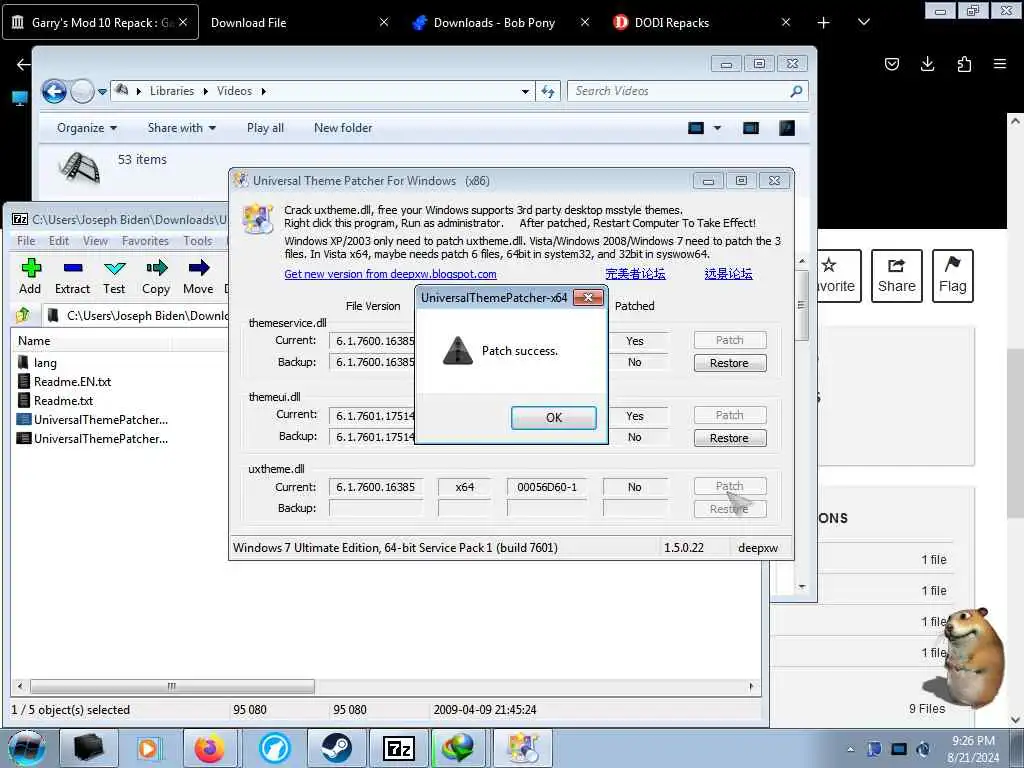Image resolution: width=1024 pixels, height=768 pixels.
Task: Open list all tabs chevron
Action: 863,22
